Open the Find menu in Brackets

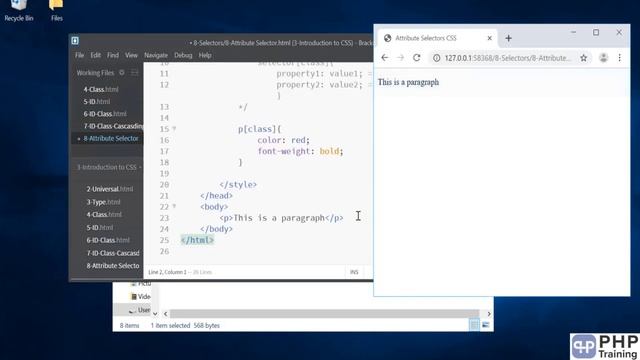tap(113, 55)
